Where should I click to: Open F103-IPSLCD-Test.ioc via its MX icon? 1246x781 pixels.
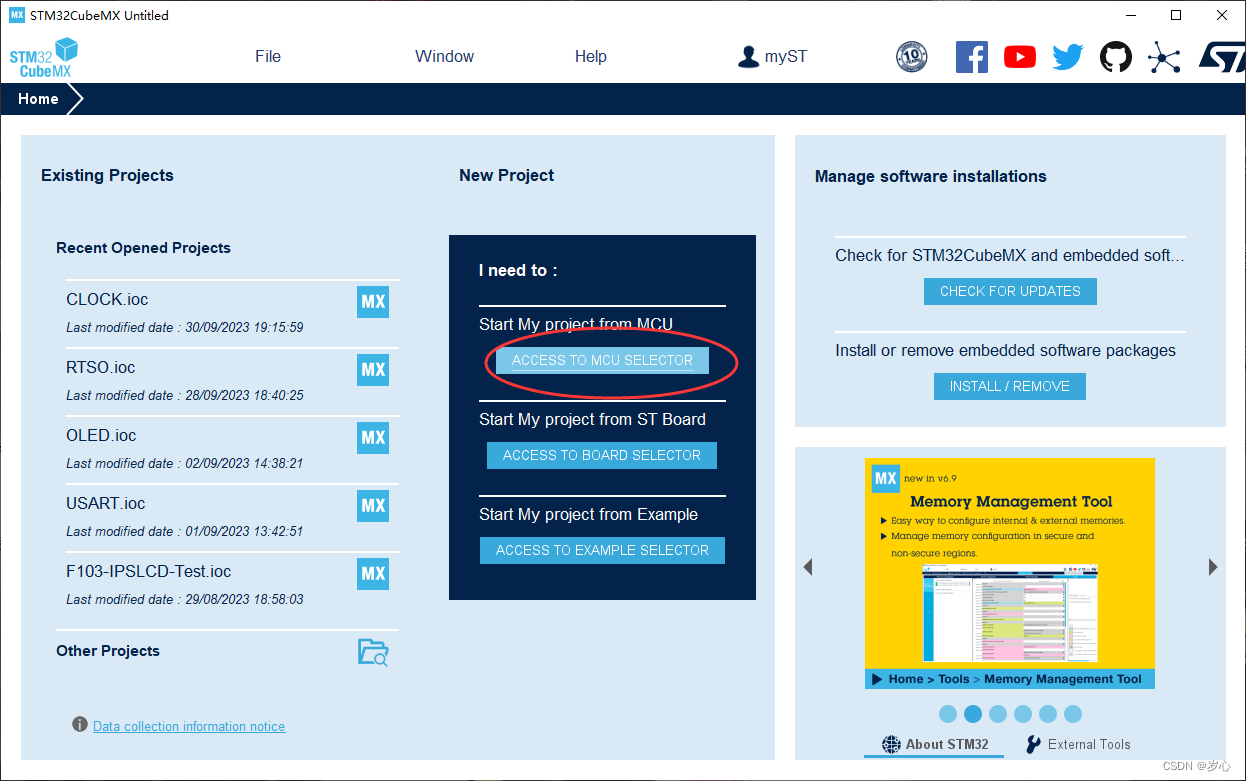click(x=373, y=574)
